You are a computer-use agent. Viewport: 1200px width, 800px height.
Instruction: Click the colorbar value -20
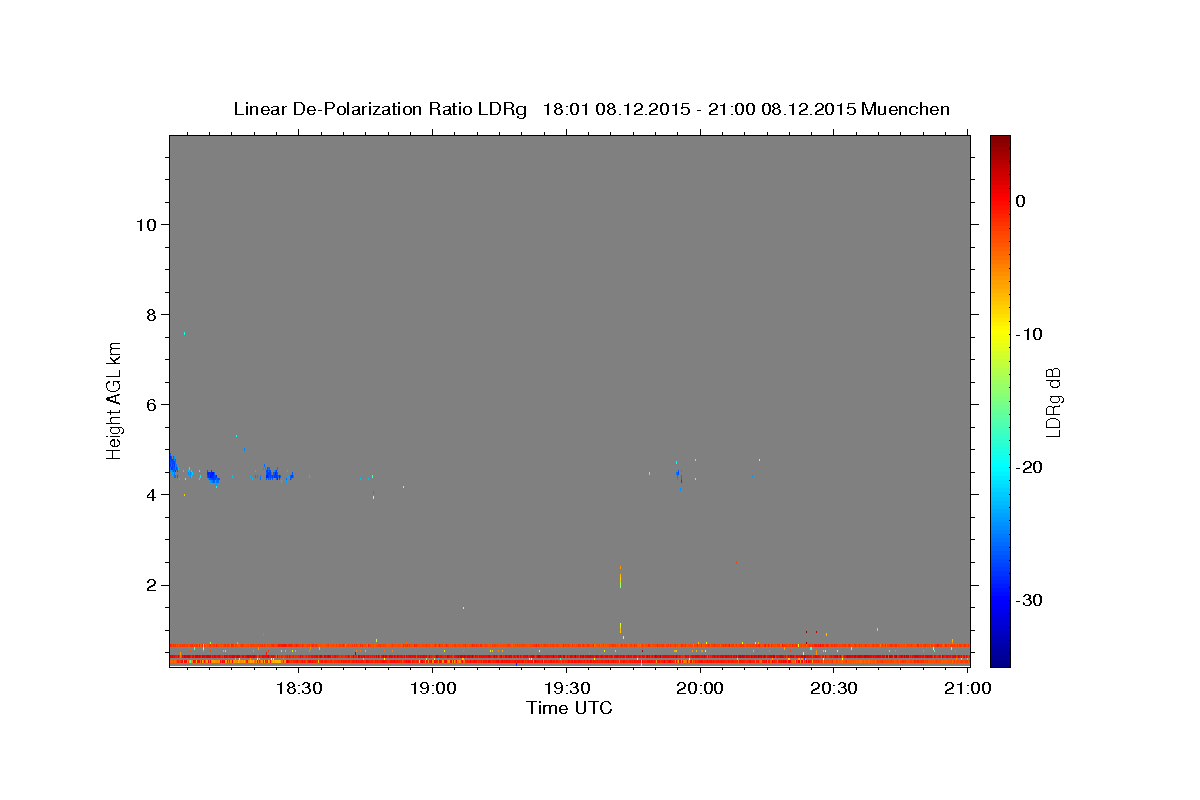point(1030,467)
